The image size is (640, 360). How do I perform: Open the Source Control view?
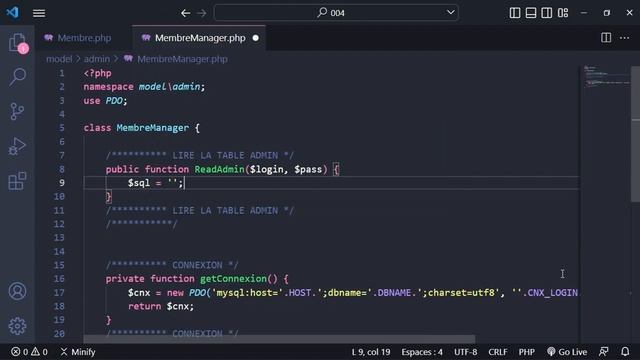pos(17,111)
